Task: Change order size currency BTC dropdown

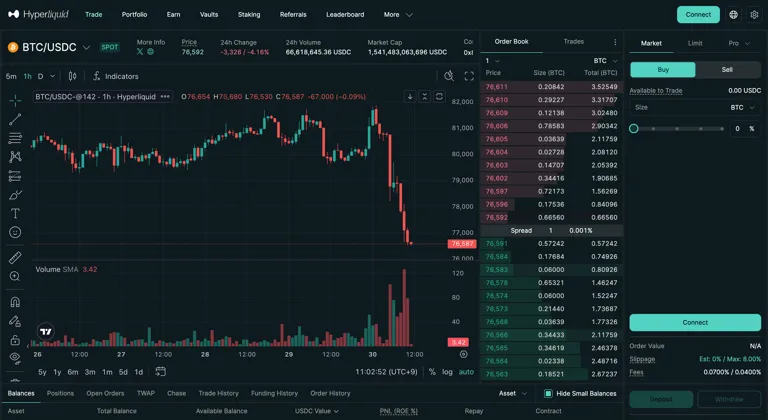Action: [x=743, y=107]
